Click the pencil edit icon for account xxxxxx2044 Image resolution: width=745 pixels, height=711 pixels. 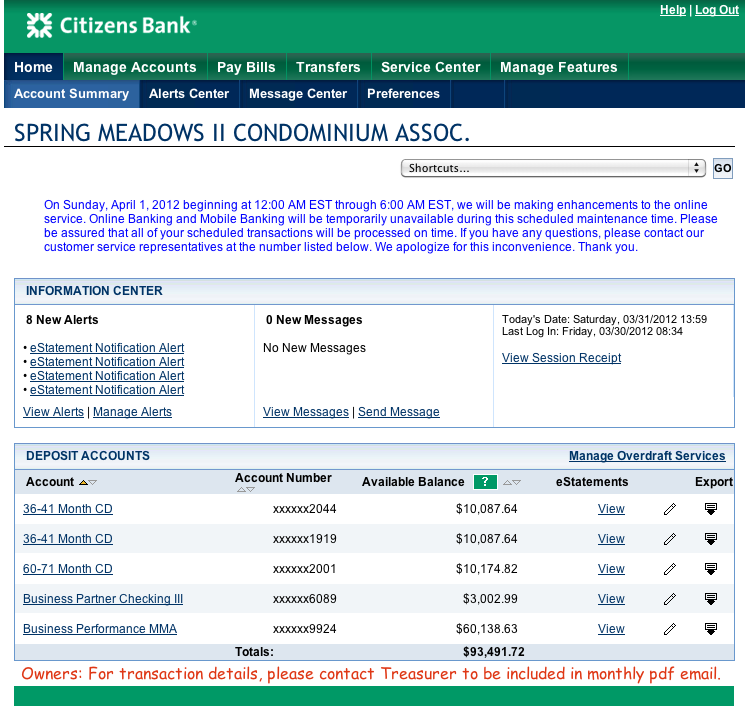[x=670, y=509]
